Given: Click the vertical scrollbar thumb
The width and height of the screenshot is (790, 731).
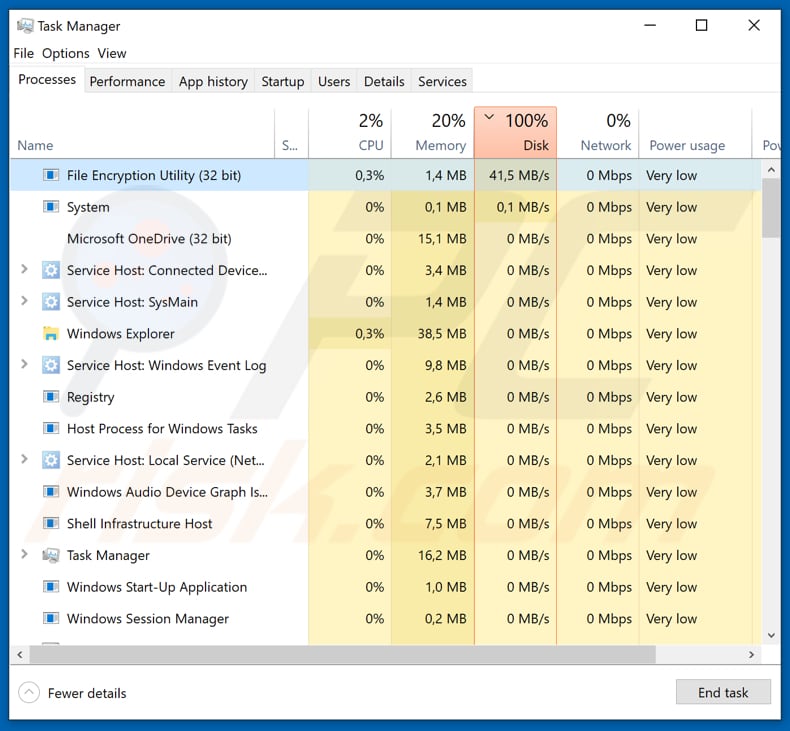Looking at the screenshot, I should tap(771, 208).
